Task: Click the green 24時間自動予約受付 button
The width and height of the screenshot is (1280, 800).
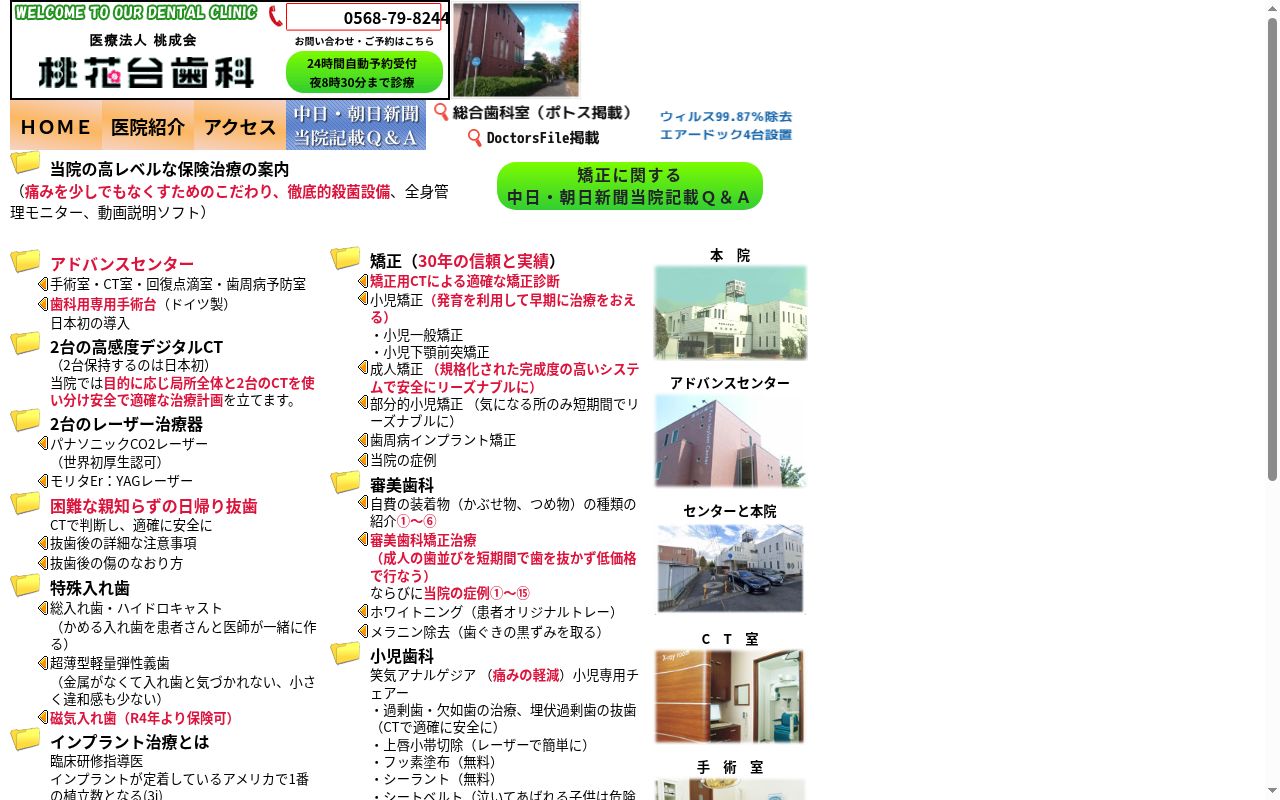Action: tap(364, 72)
